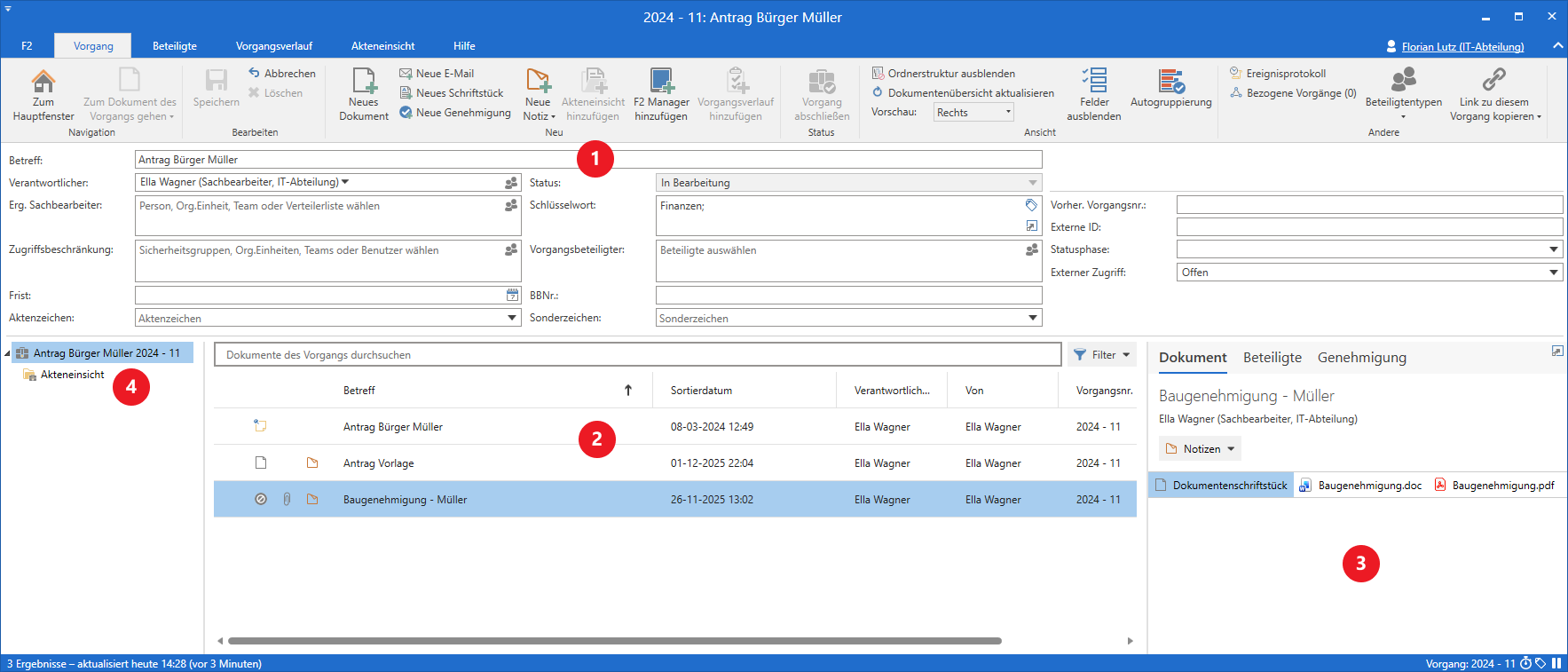Open Genehmigung tab in preview pane
This screenshot has height=672, width=1568.
click(1361, 358)
